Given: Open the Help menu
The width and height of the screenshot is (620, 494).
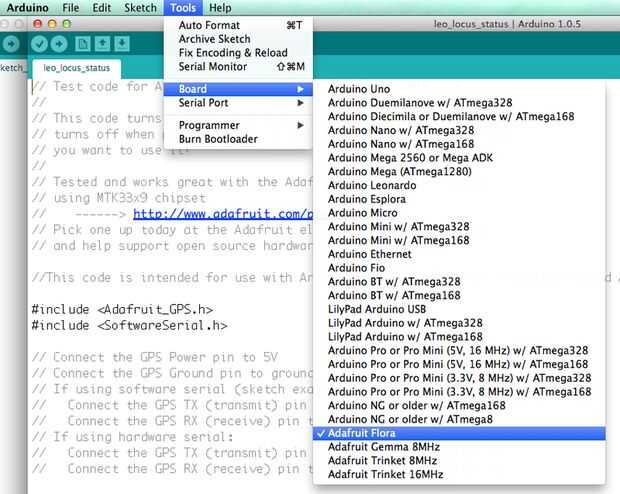Looking at the screenshot, I should [220, 8].
